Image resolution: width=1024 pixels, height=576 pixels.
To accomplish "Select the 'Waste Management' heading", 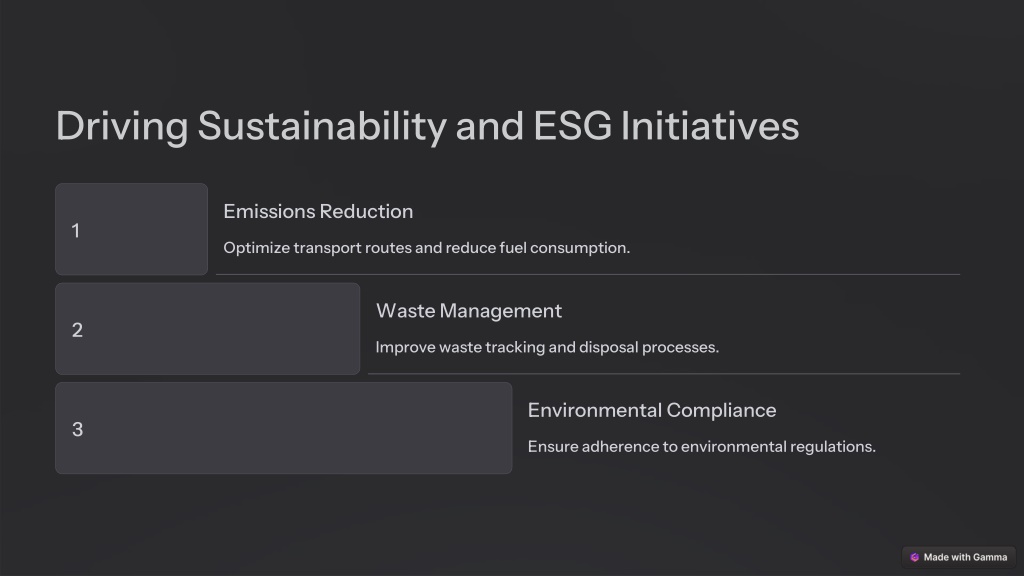I will click(x=469, y=311).
